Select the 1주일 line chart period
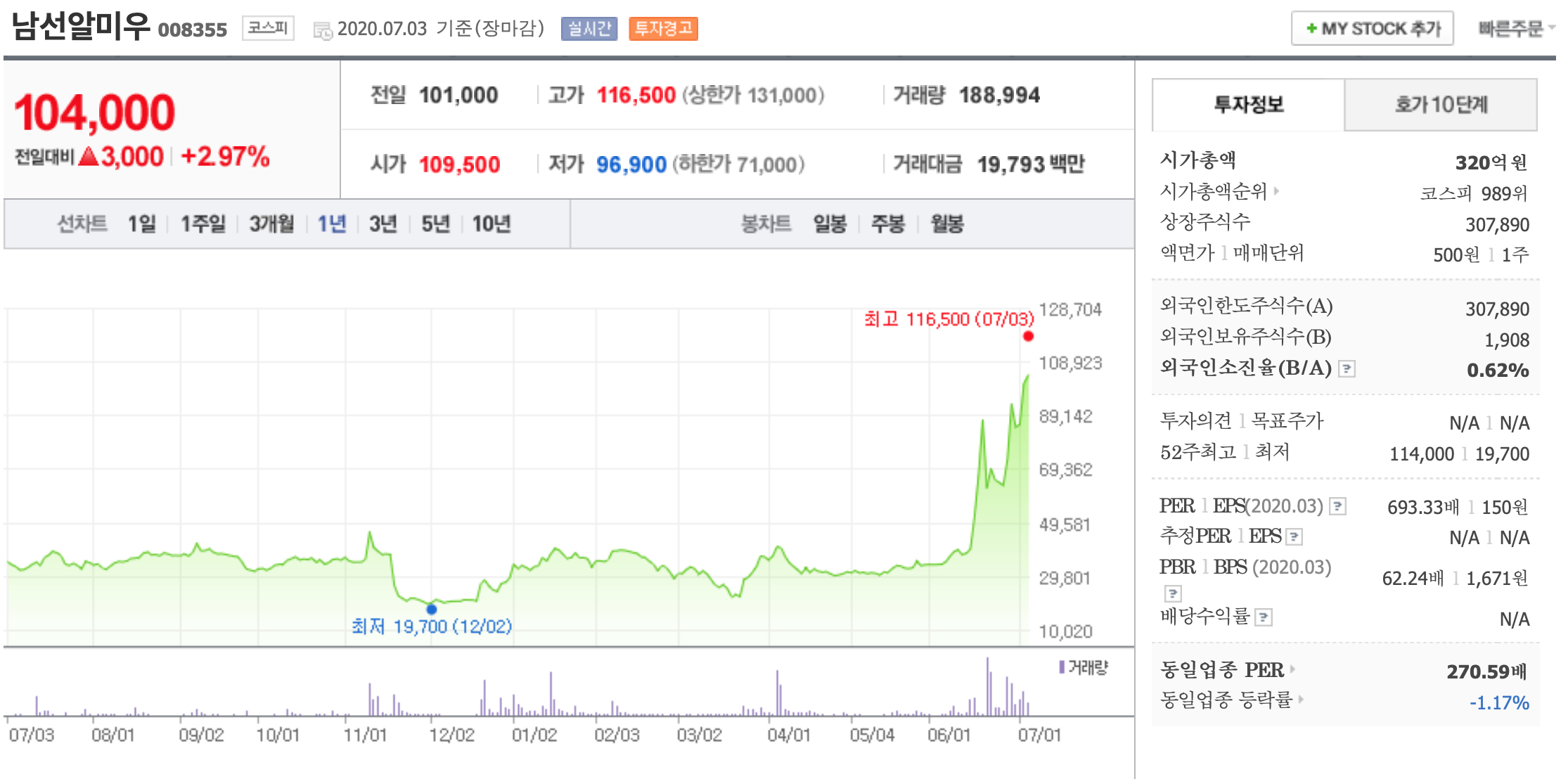Viewport: 1568px width, 779px height. (x=203, y=224)
